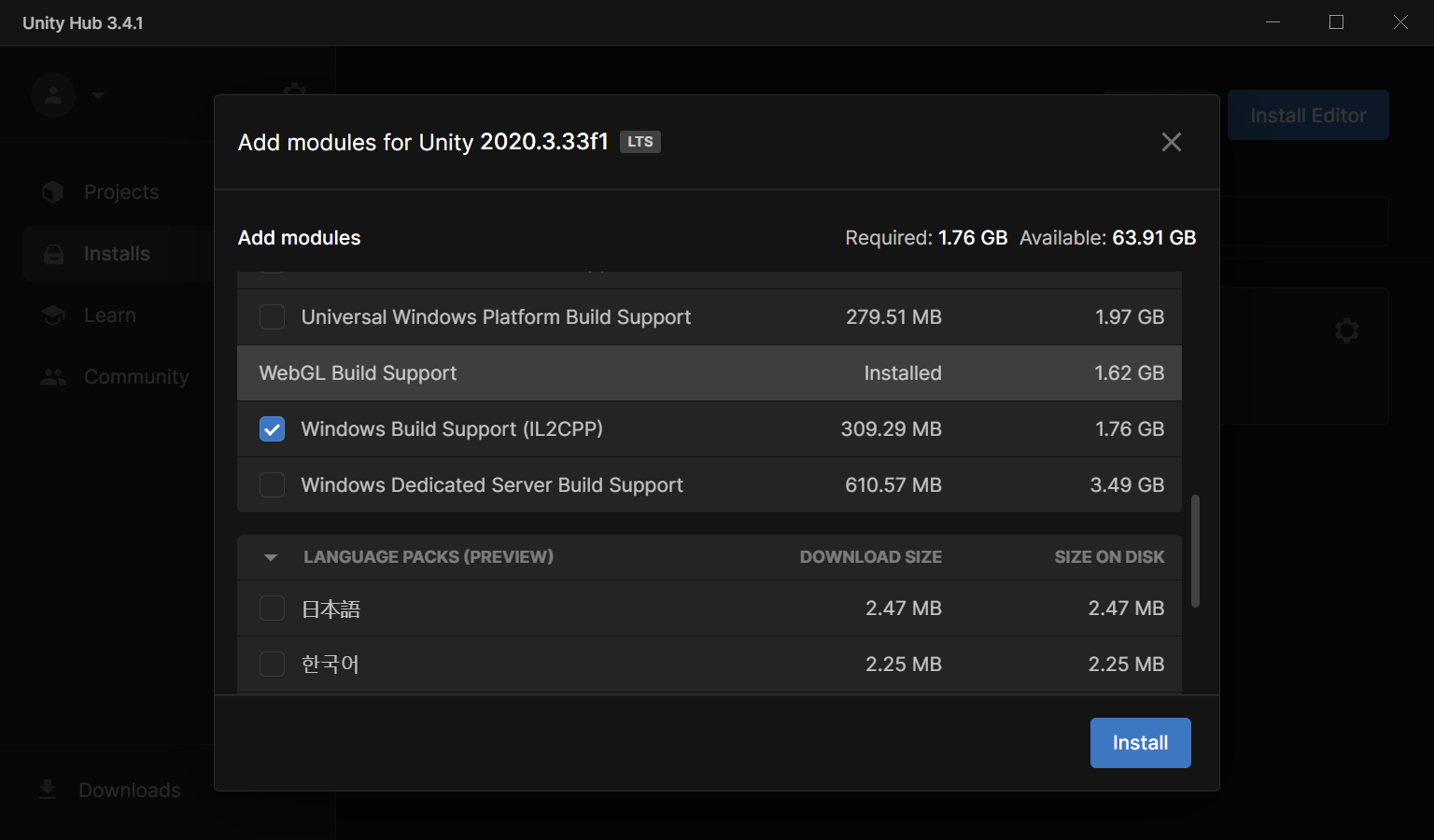Click the install settings gear icon

click(x=1346, y=330)
